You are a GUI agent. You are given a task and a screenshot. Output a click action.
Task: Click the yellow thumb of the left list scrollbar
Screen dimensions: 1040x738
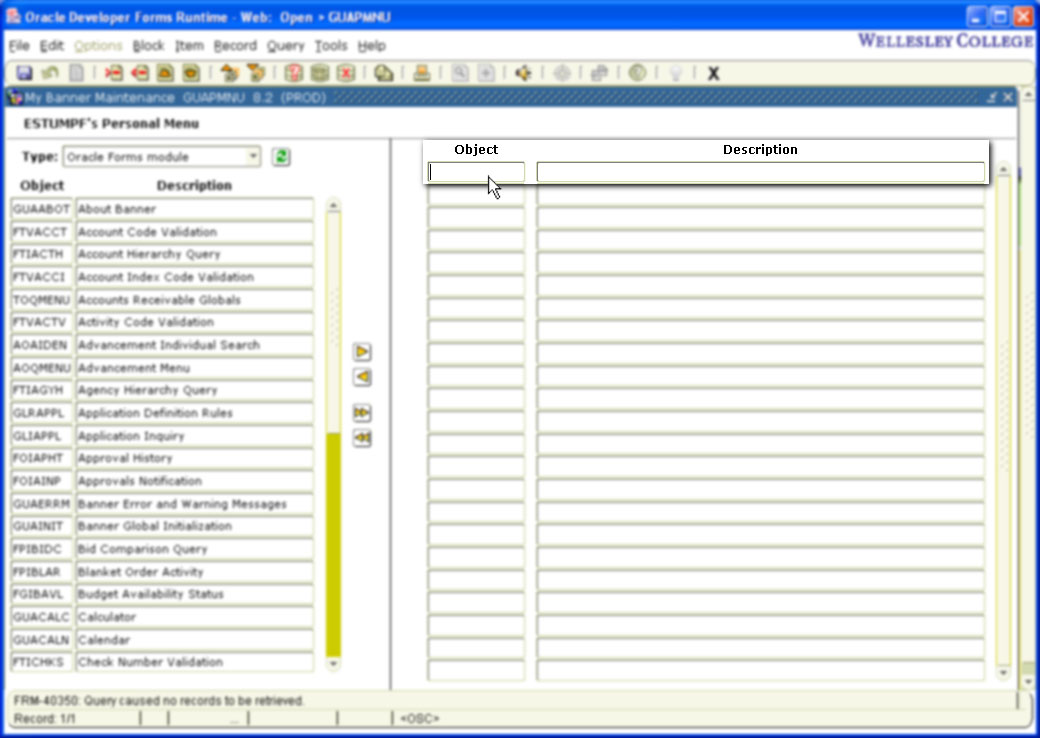coord(334,544)
